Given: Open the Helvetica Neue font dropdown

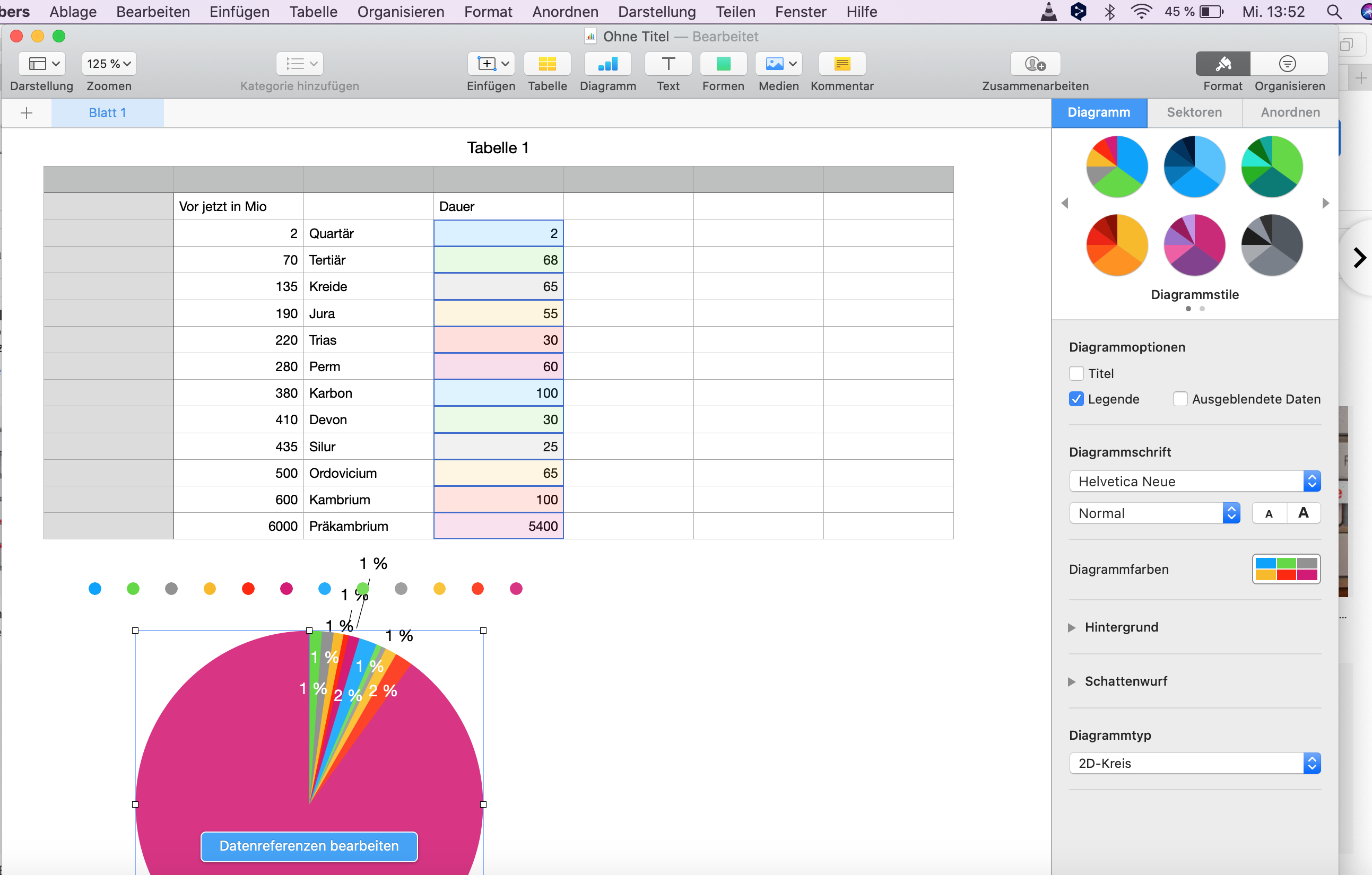Looking at the screenshot, I should pos(1194,482).
